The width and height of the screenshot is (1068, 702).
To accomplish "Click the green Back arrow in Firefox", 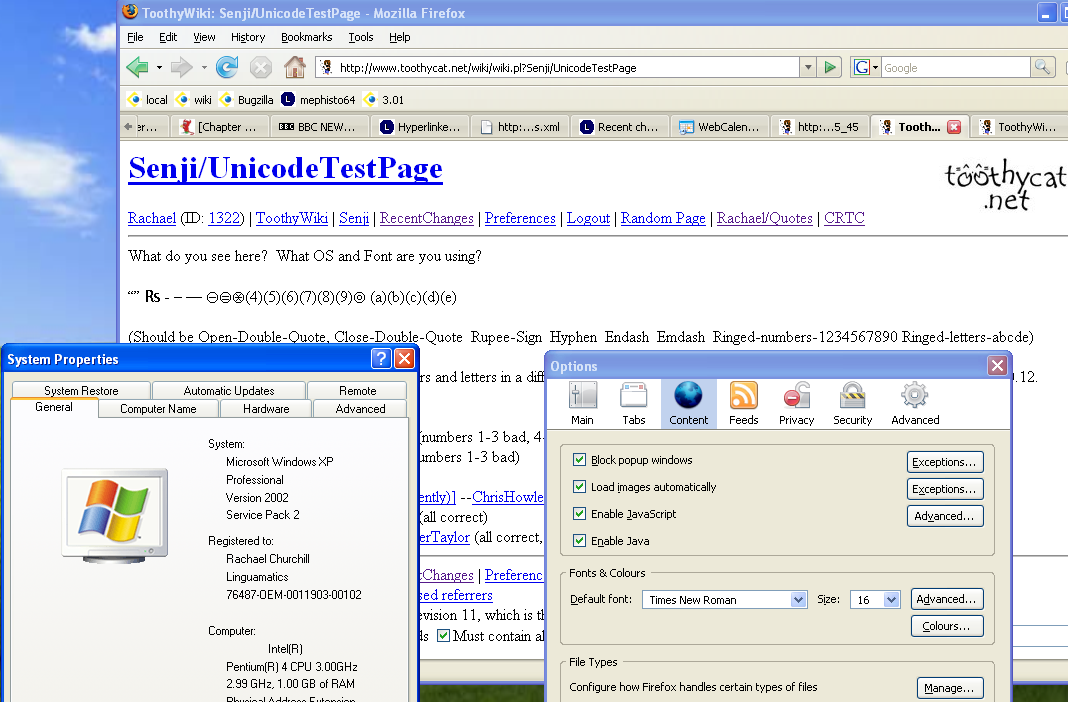I will (x=138, y=67).
